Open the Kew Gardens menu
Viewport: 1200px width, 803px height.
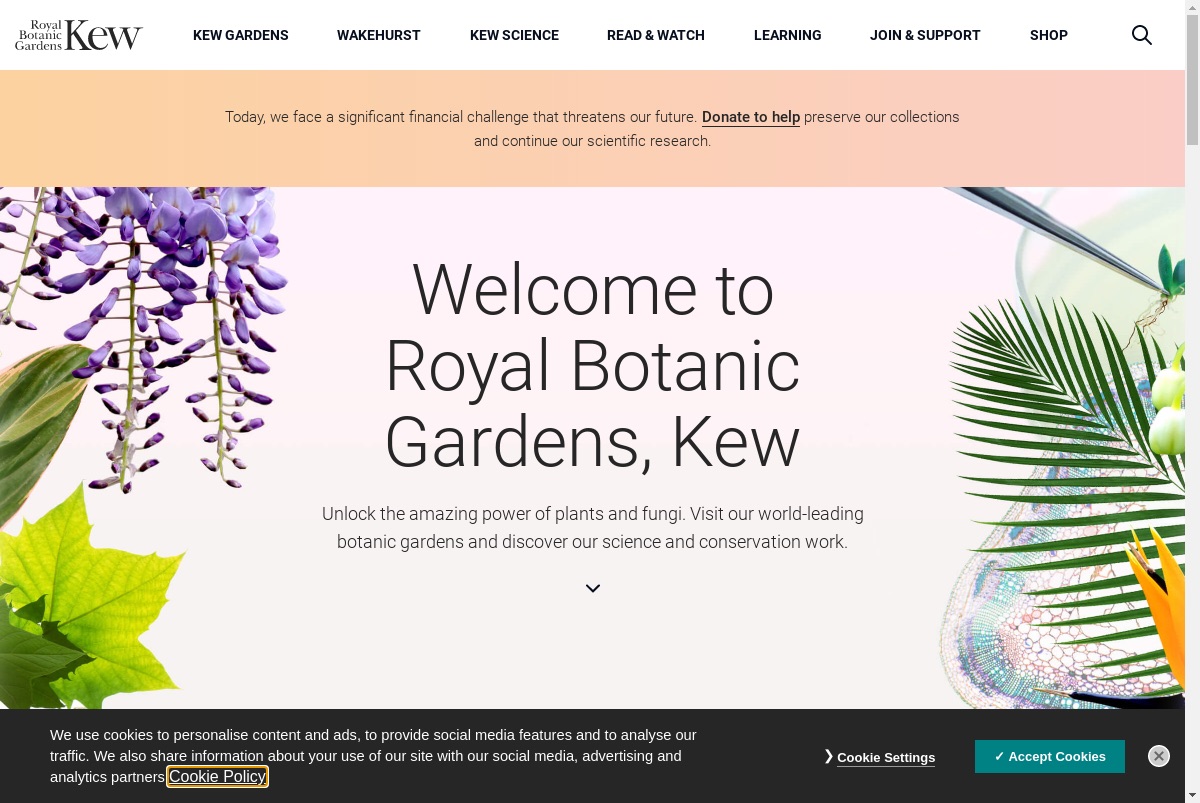[x=241, y=35]
